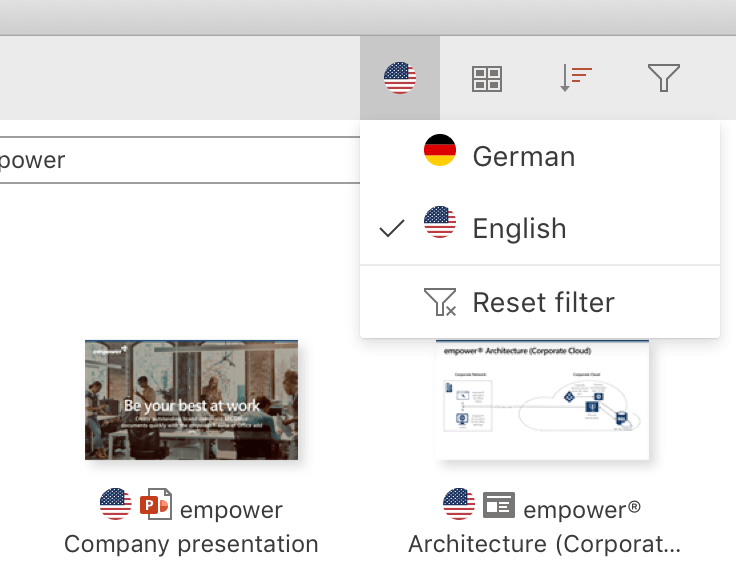Open the sort order options
Image resolution: width=736 pixels, height=584 pixels.
(x=576, y=78)
